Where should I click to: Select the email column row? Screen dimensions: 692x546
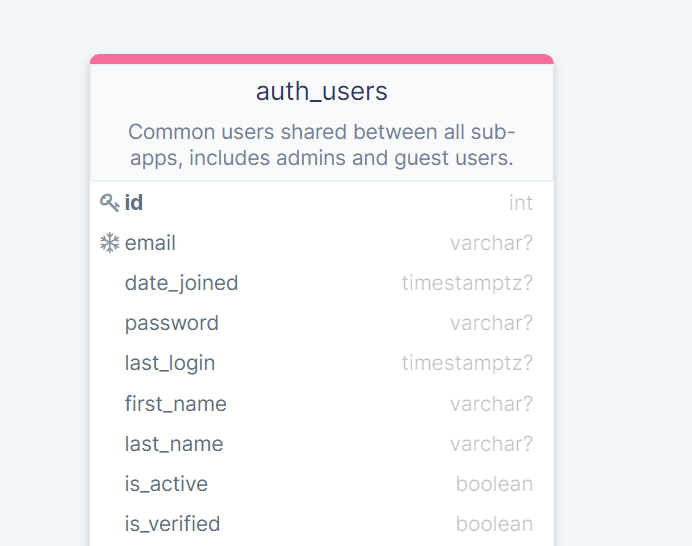pyautogui.click(x=322, y=243)
